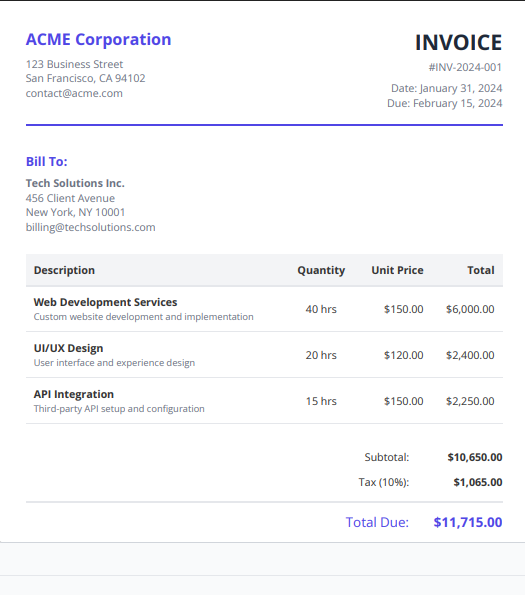Click the Bill To: heading
The height and width of the screenshot is (595, 525).
pos(47,162)
